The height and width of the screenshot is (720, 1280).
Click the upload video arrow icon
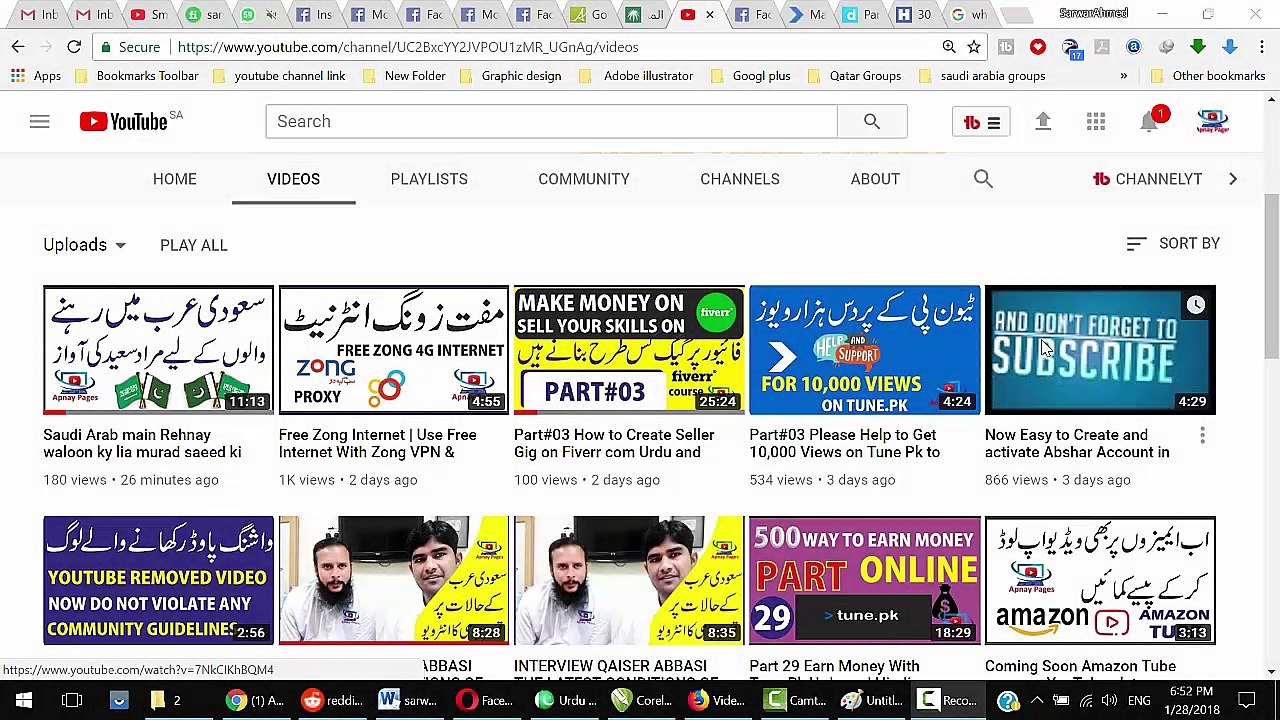[1043, 122]
